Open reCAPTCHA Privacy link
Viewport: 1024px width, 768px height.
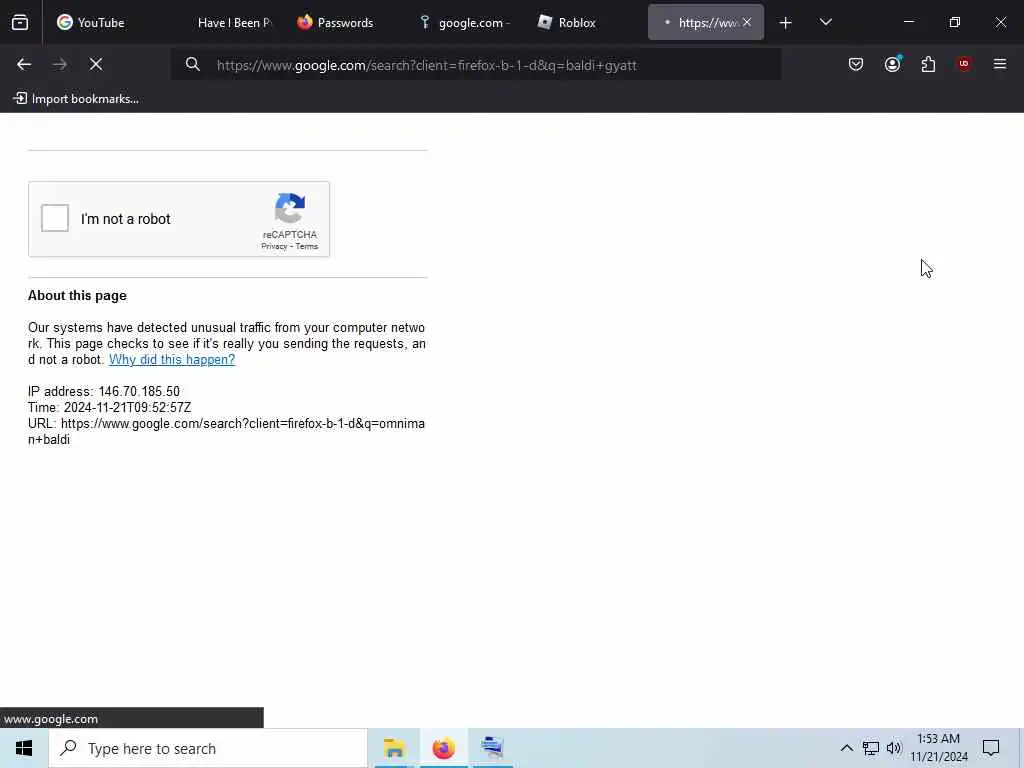click(274, 247)
